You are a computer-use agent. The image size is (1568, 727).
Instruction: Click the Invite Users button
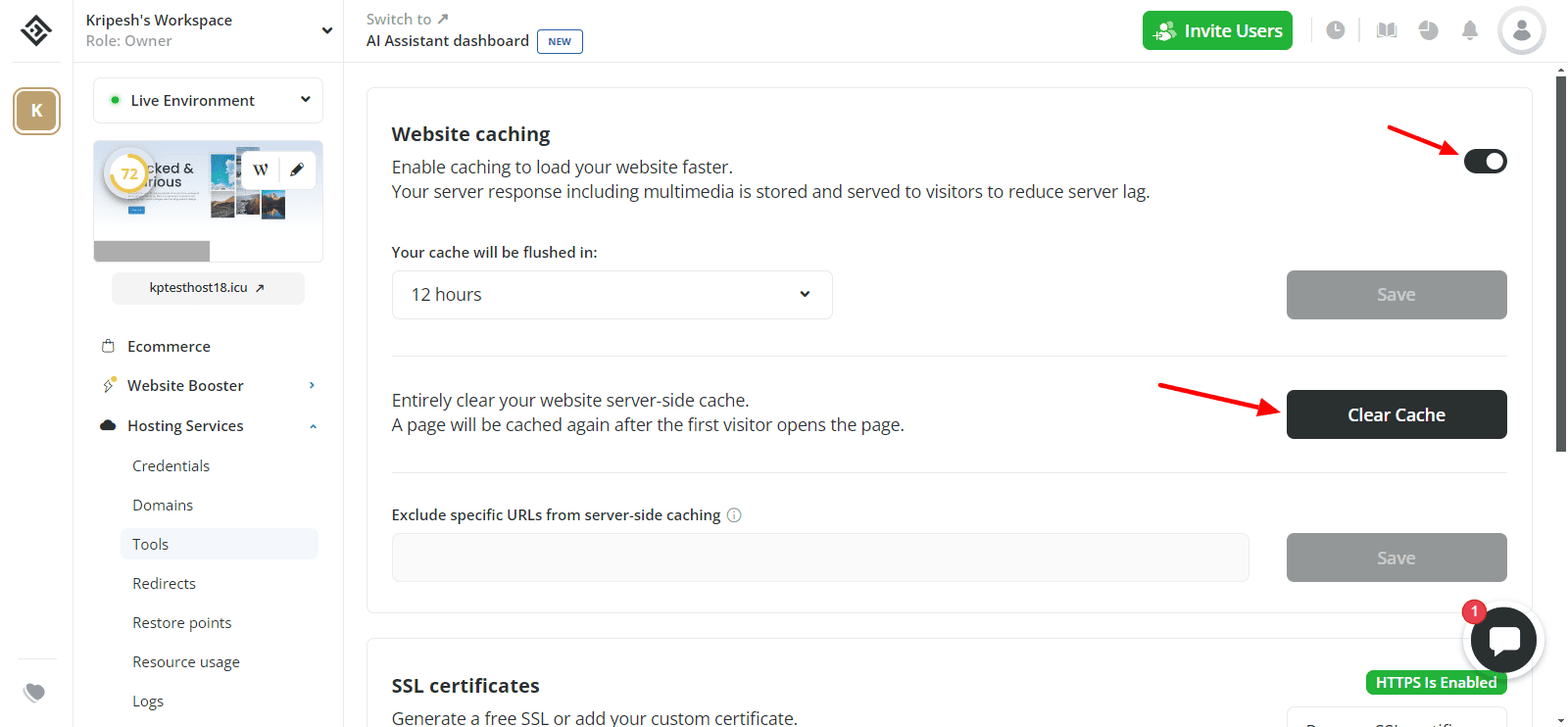click(x=1217, y=30)
